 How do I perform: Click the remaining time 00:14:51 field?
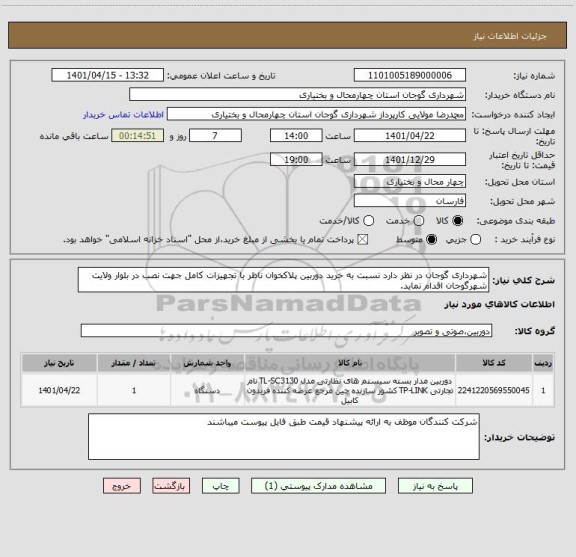pos(137,136)
